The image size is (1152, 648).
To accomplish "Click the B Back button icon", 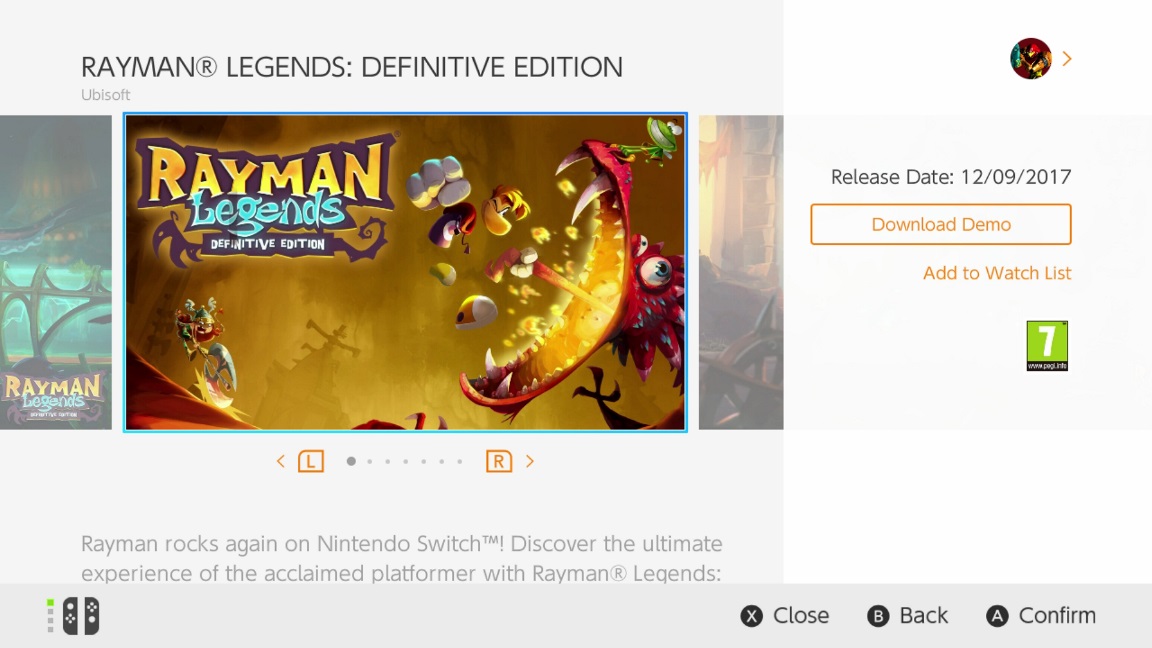I will click(878, 616).
